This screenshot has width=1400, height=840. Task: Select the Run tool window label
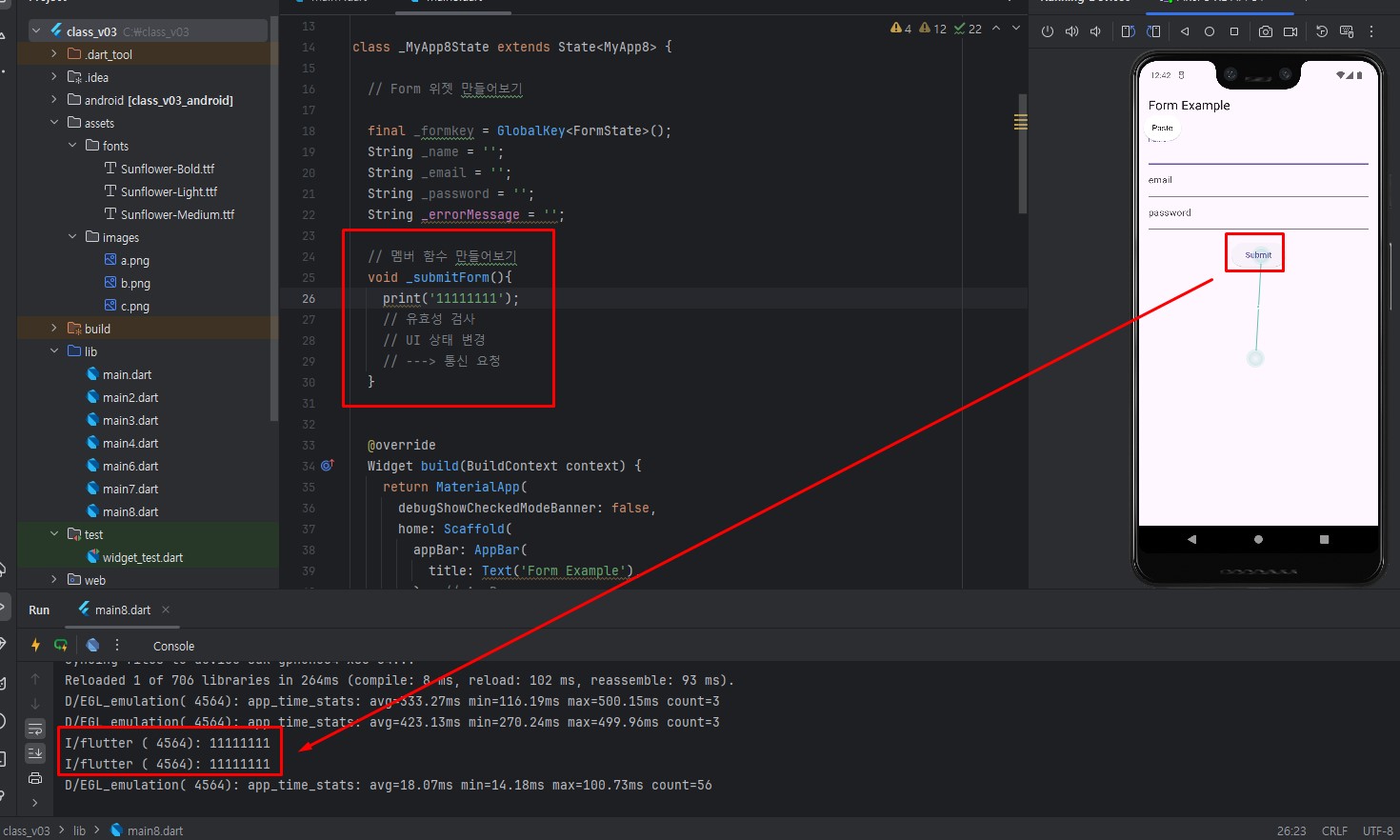pyautogui.click(x=39, y=610)
